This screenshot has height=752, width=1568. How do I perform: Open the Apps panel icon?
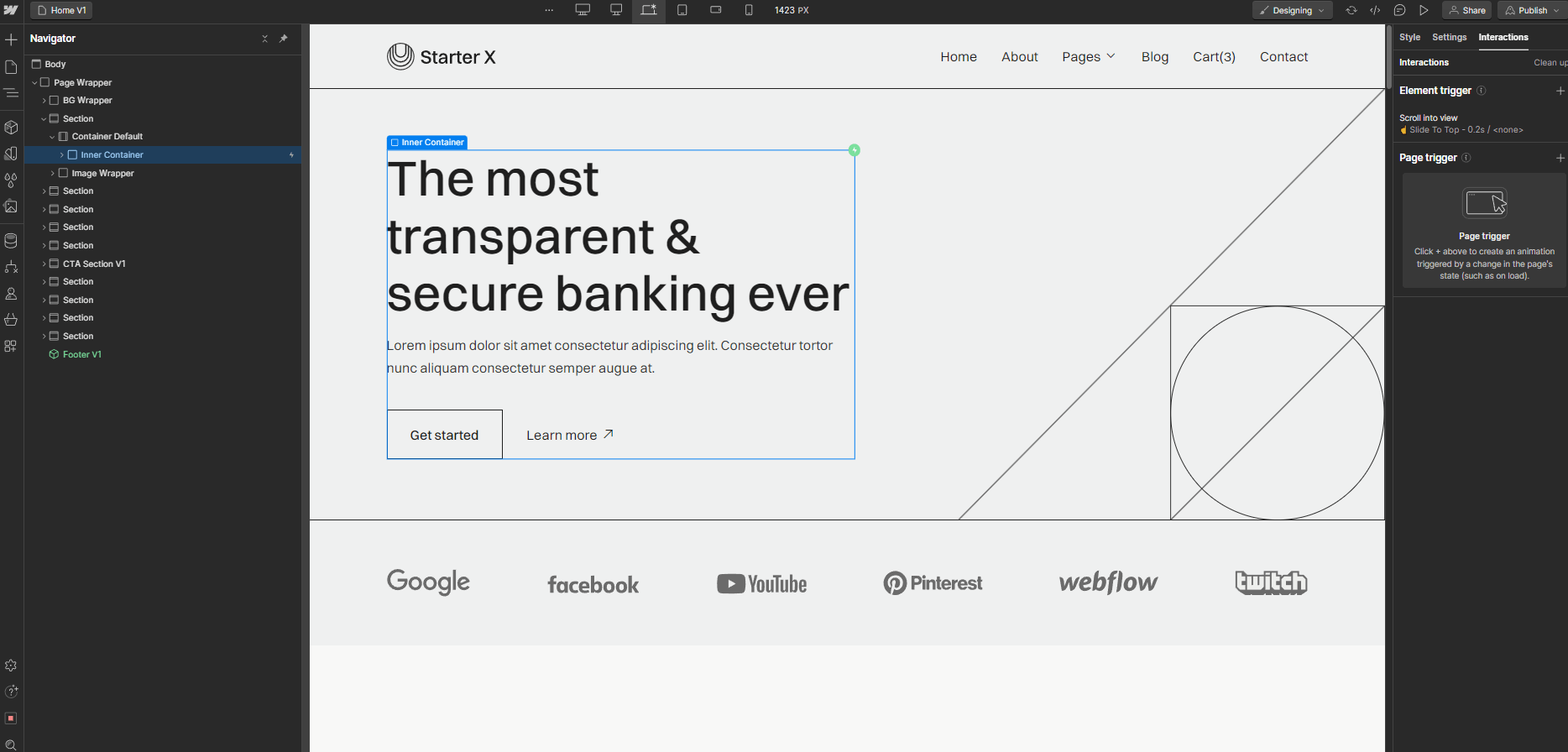[x=11, y=346]
